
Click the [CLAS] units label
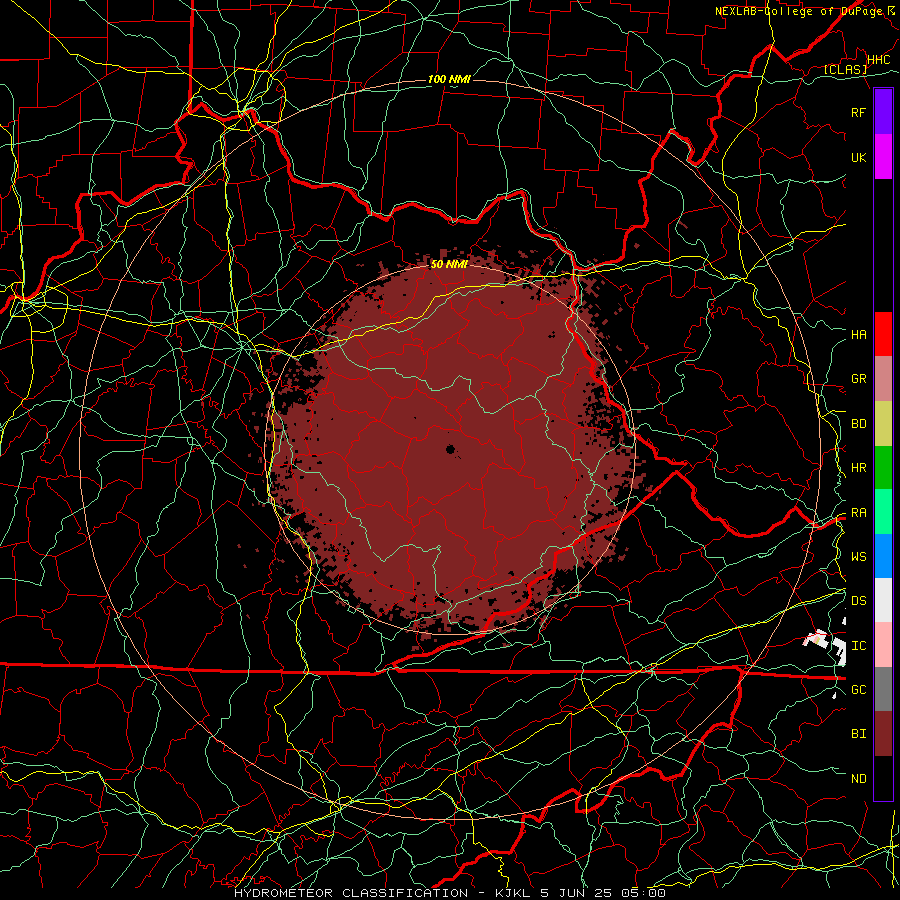pyautogui.click(x=845, y=69)
